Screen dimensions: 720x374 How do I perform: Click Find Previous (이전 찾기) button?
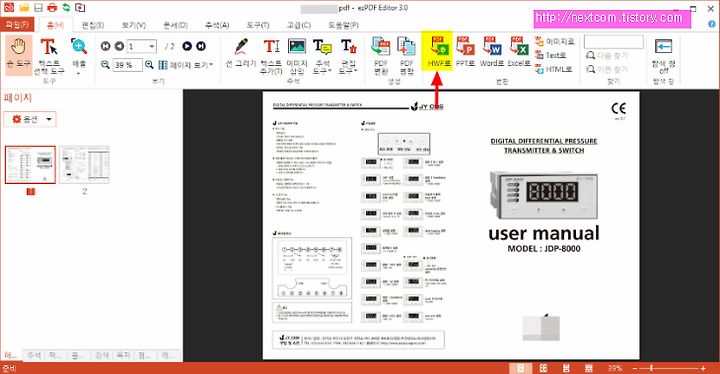(x=607, y=69)
